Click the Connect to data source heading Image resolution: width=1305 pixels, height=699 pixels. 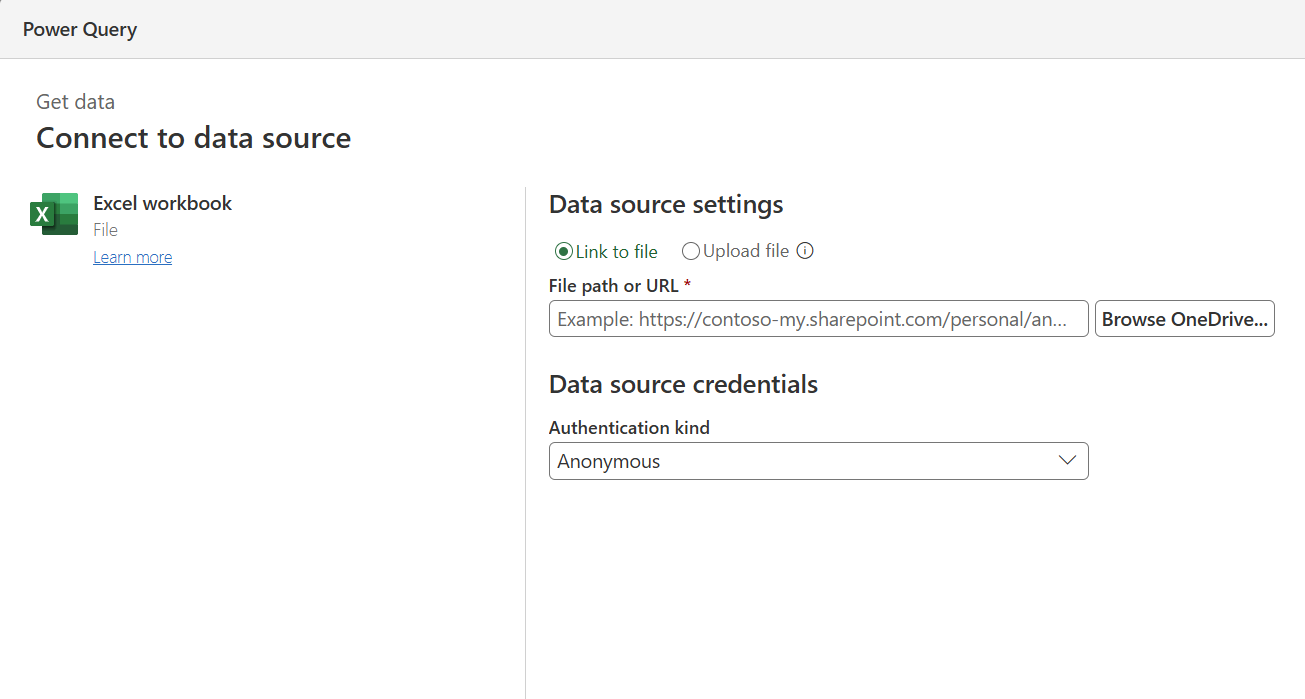click(193, 138)
